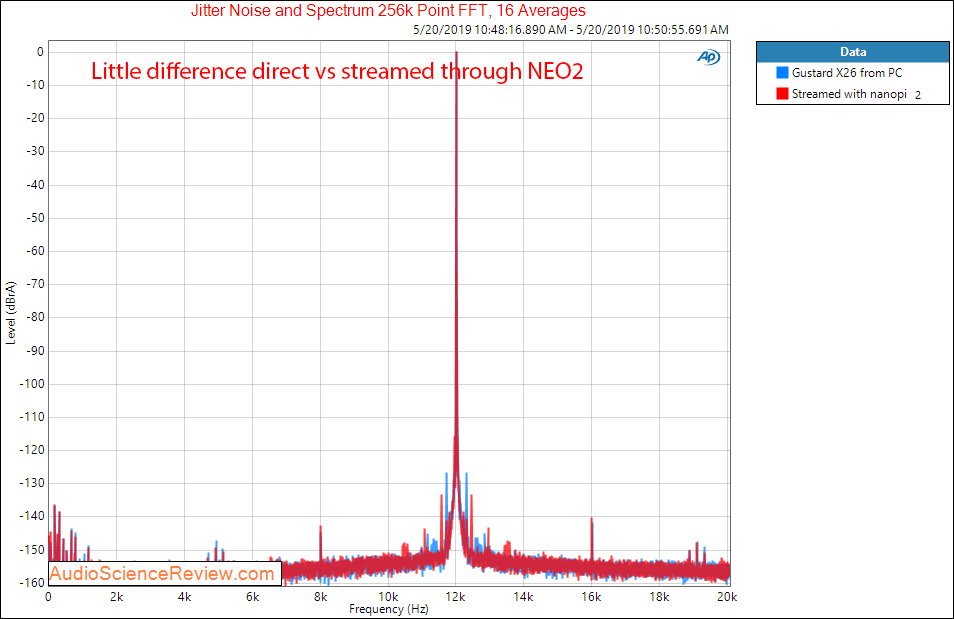
Task: Click the 20k frequency axis tick label
Action: pos(727,597)
